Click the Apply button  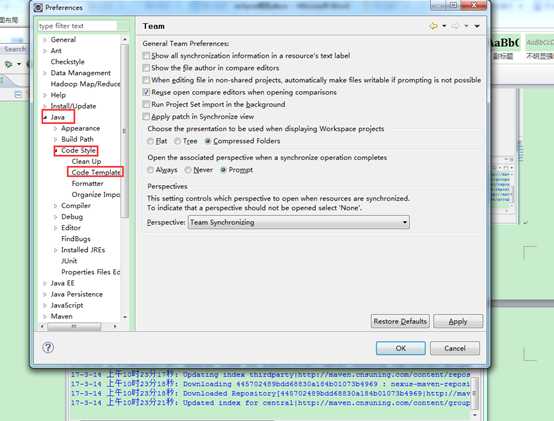(x=458, y=321)
